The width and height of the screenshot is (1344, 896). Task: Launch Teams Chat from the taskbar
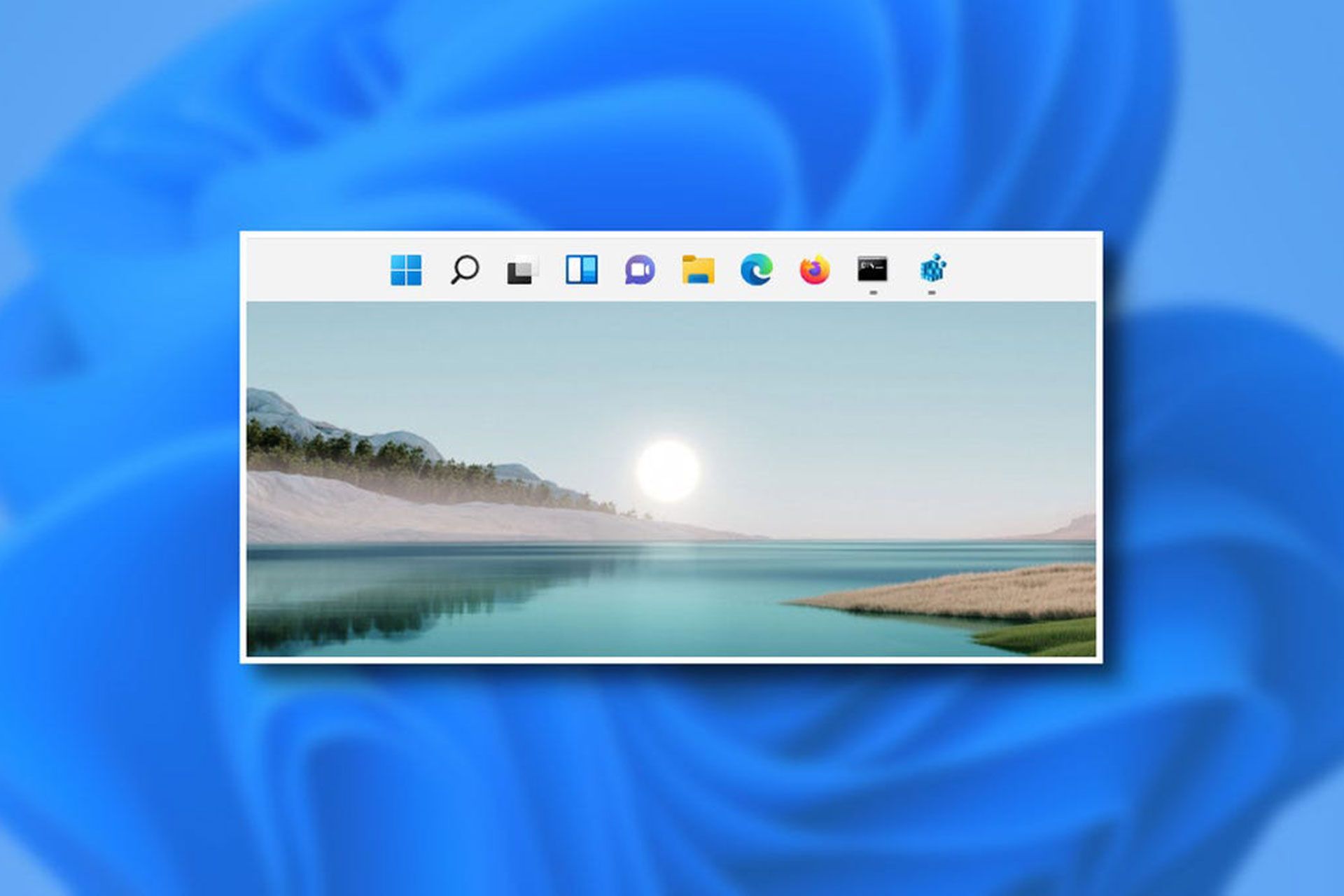640,270
